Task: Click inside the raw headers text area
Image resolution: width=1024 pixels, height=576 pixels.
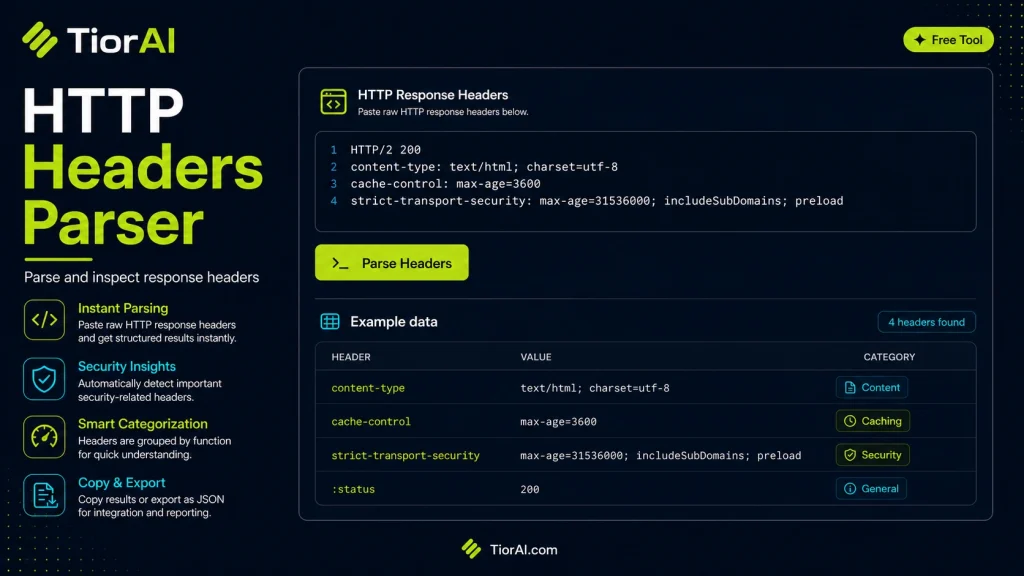Action: click(645, 182)
